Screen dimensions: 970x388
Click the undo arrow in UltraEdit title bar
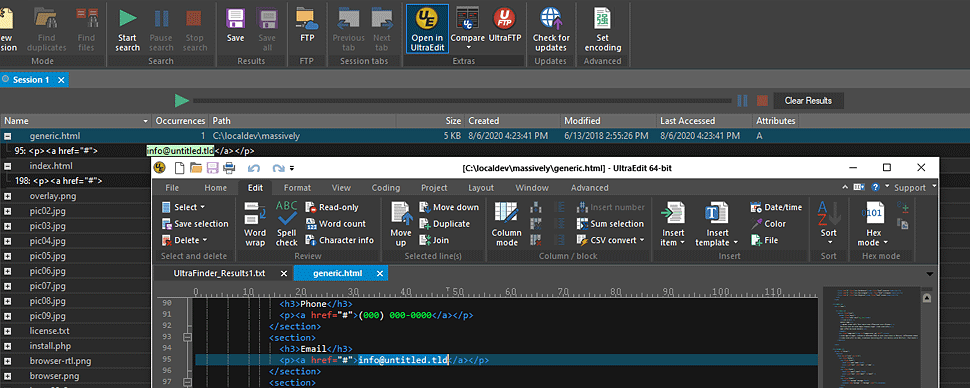click(254, 167)
